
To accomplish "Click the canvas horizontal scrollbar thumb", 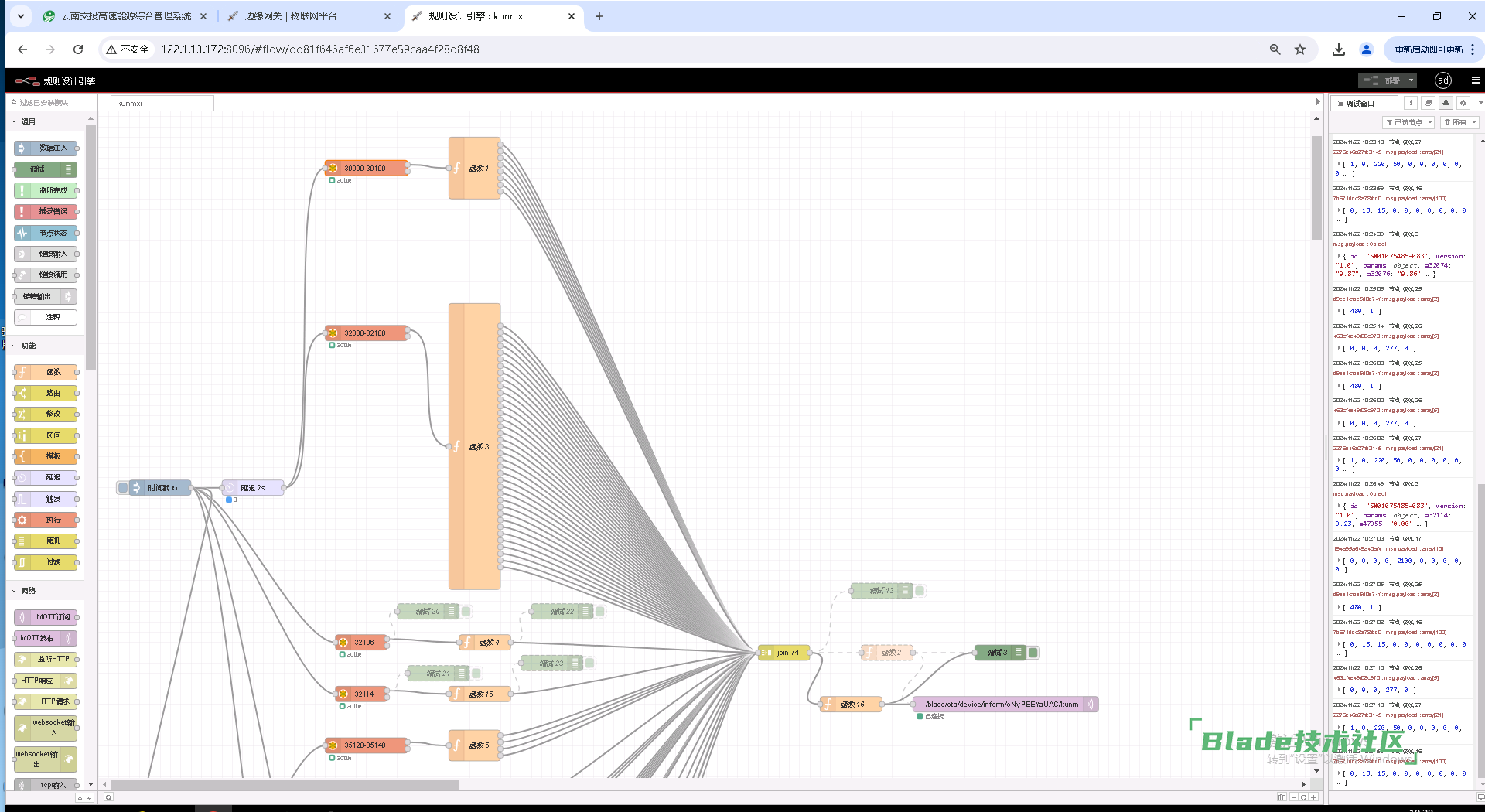I will [285, 785].
